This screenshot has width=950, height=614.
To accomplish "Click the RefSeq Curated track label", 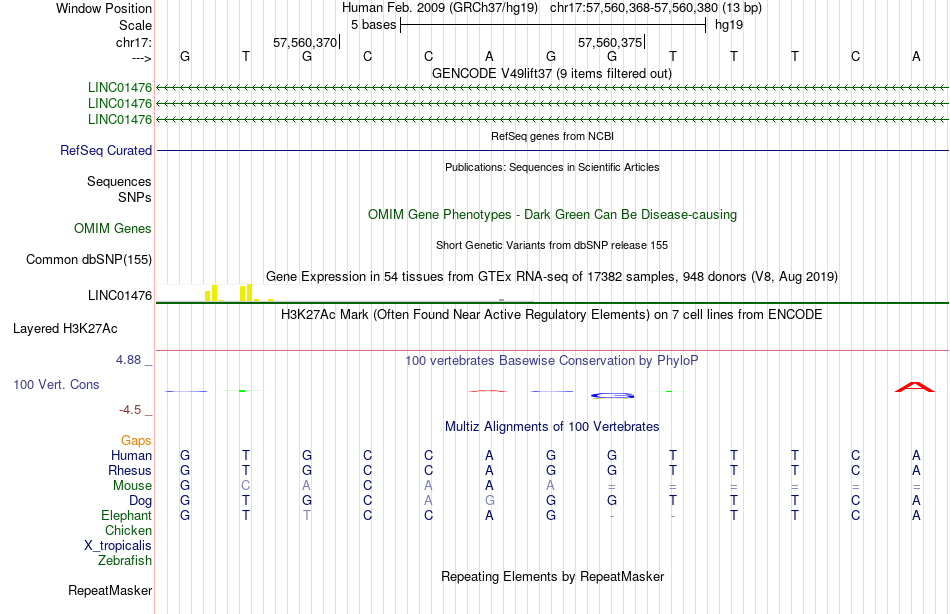I will coord(106,150).
